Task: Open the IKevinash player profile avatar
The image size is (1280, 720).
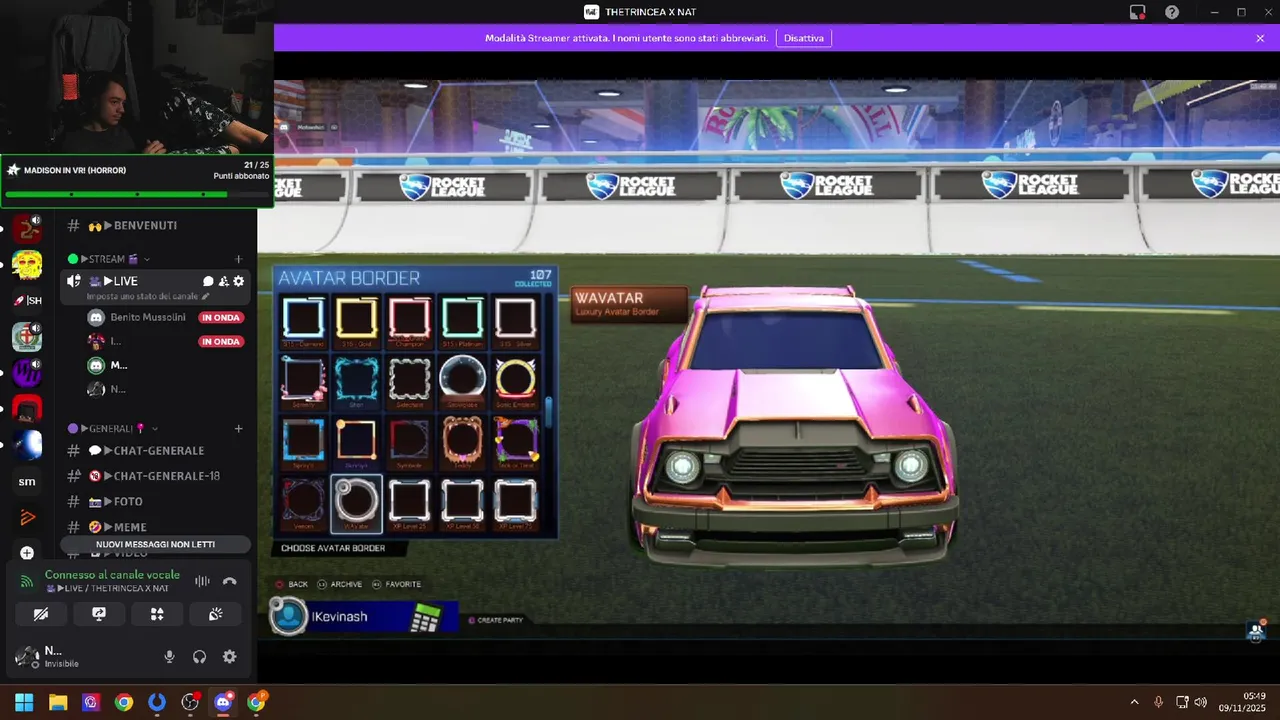Action: coord(288,616)
